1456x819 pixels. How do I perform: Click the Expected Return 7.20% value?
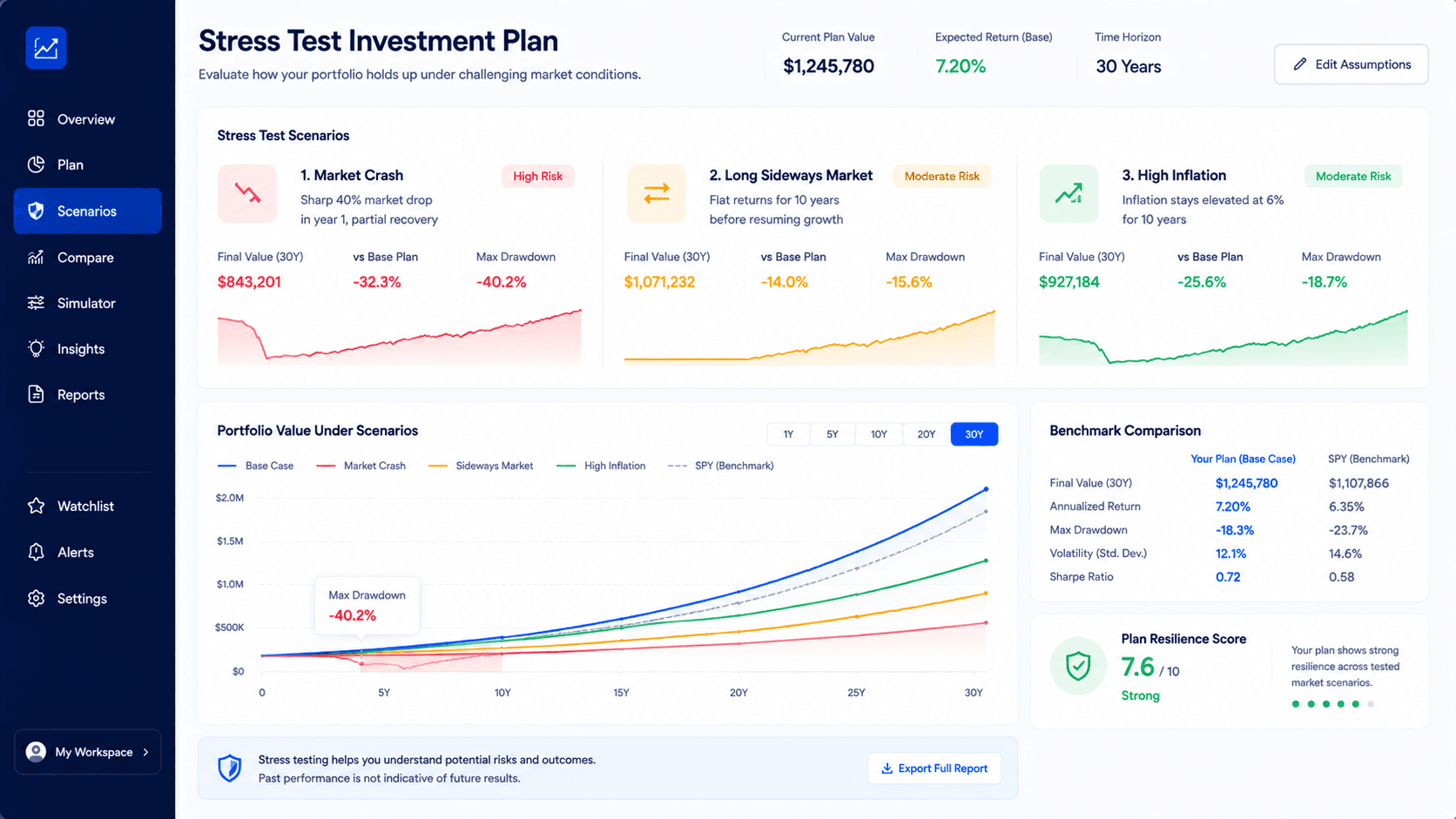pos(961,66)
